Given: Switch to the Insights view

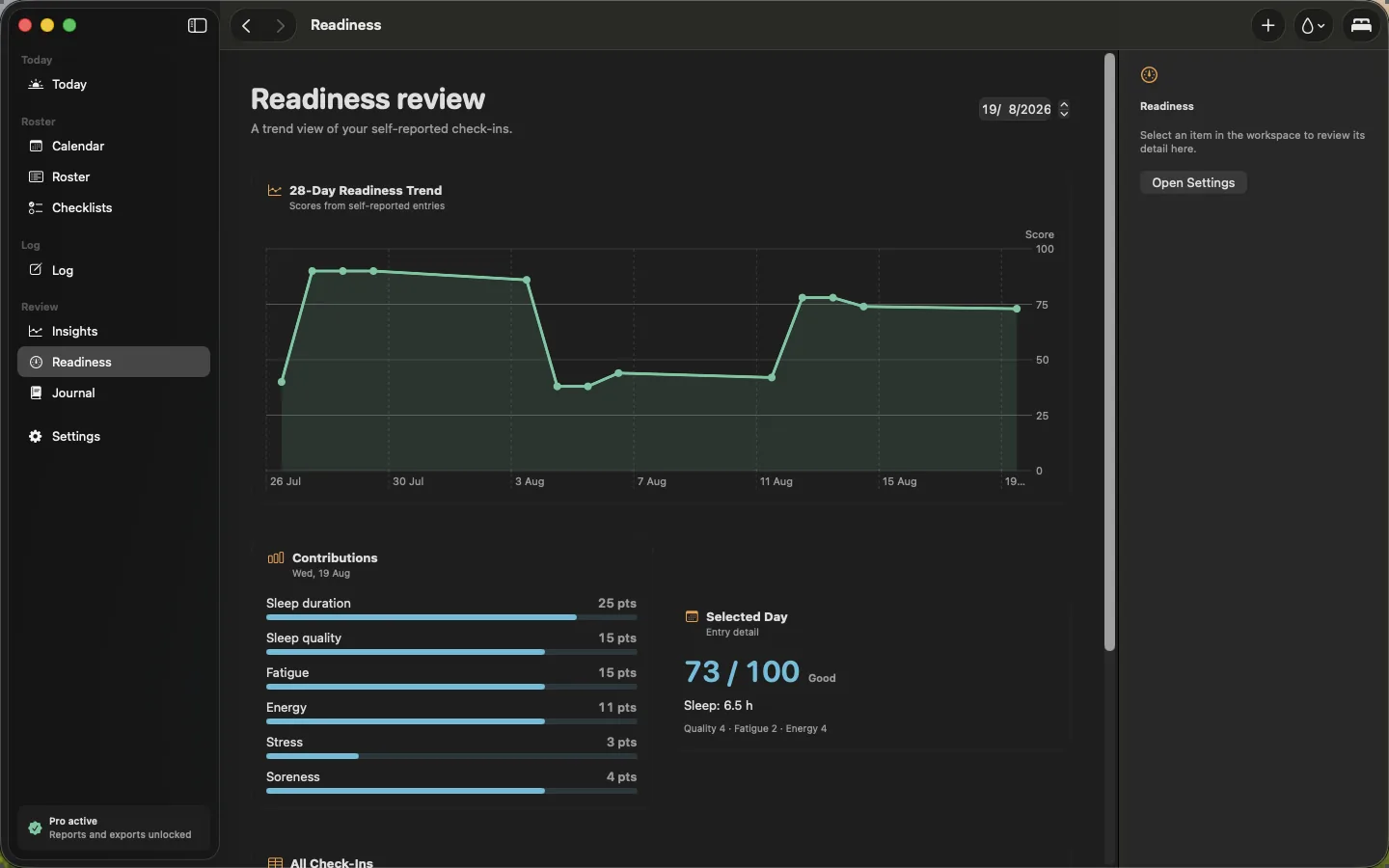Looking at the screenshot, I should tap(114, 332).
